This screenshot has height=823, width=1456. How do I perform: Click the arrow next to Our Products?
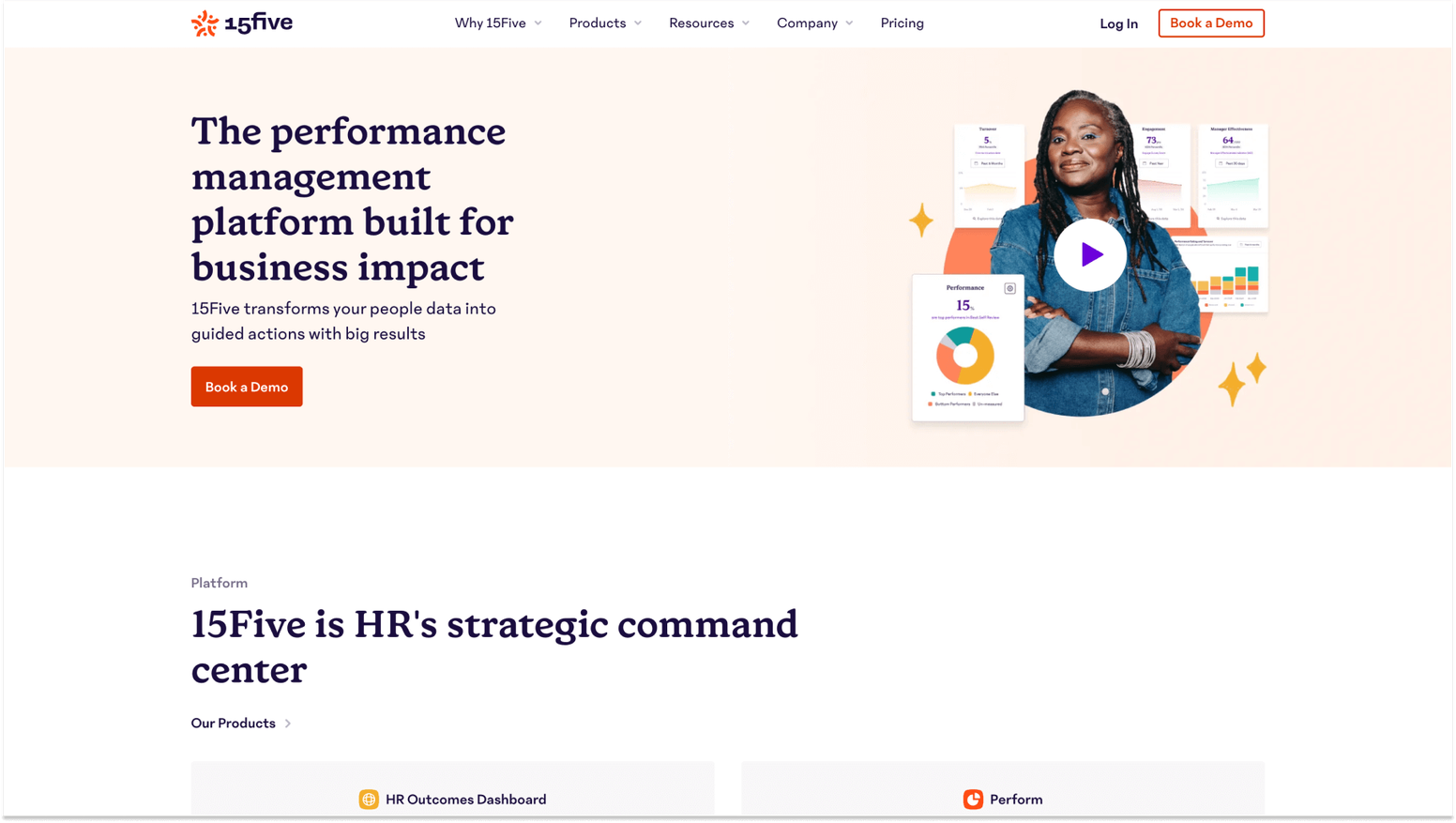[x=288, y=724]
